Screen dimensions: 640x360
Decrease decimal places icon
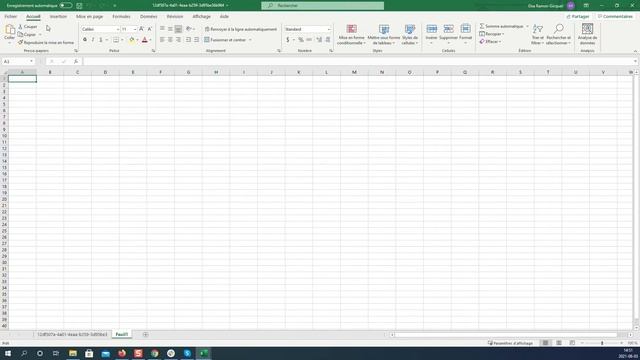(x=328, y=40)
